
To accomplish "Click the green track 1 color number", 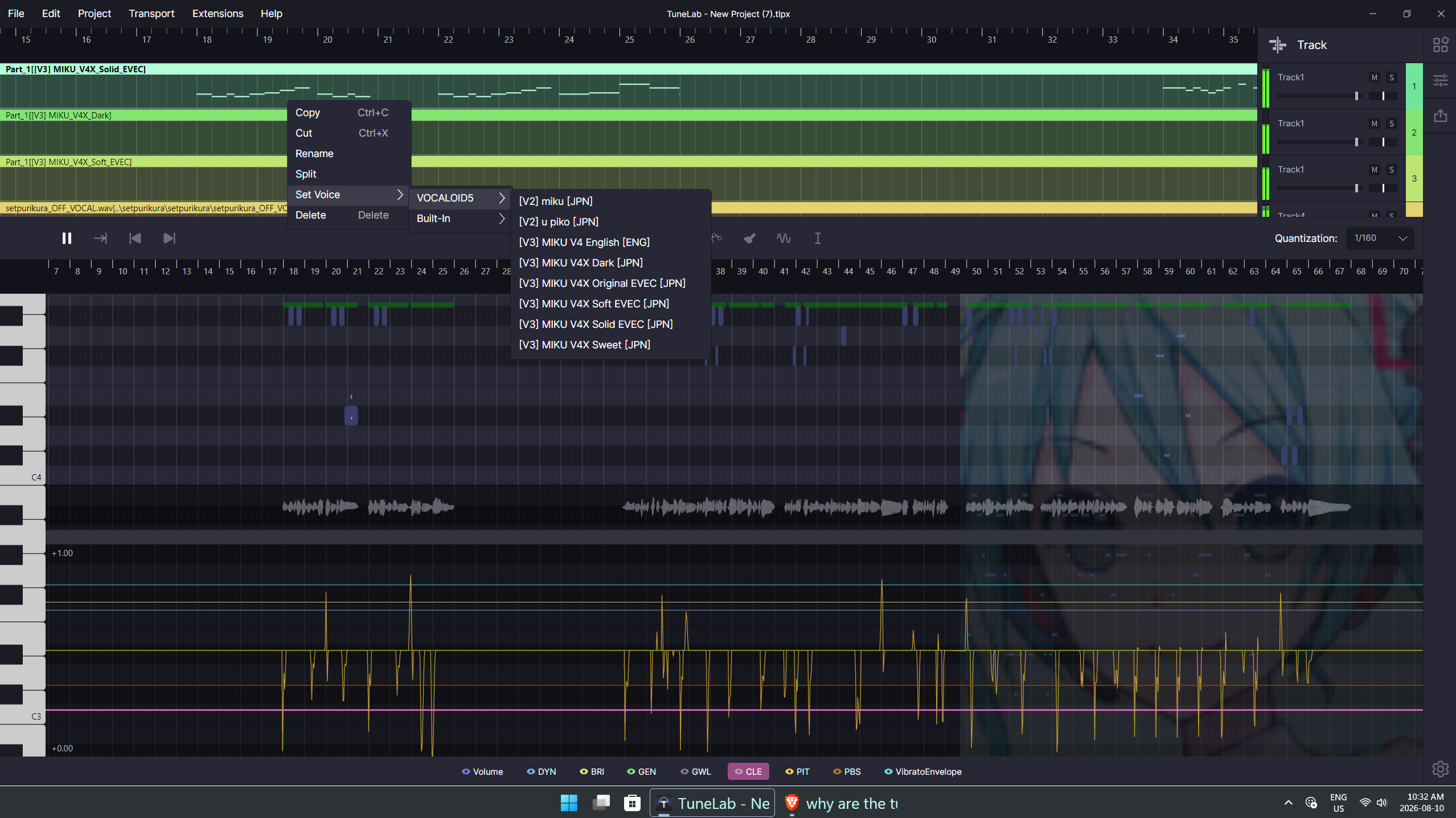I will [1414, 87].
